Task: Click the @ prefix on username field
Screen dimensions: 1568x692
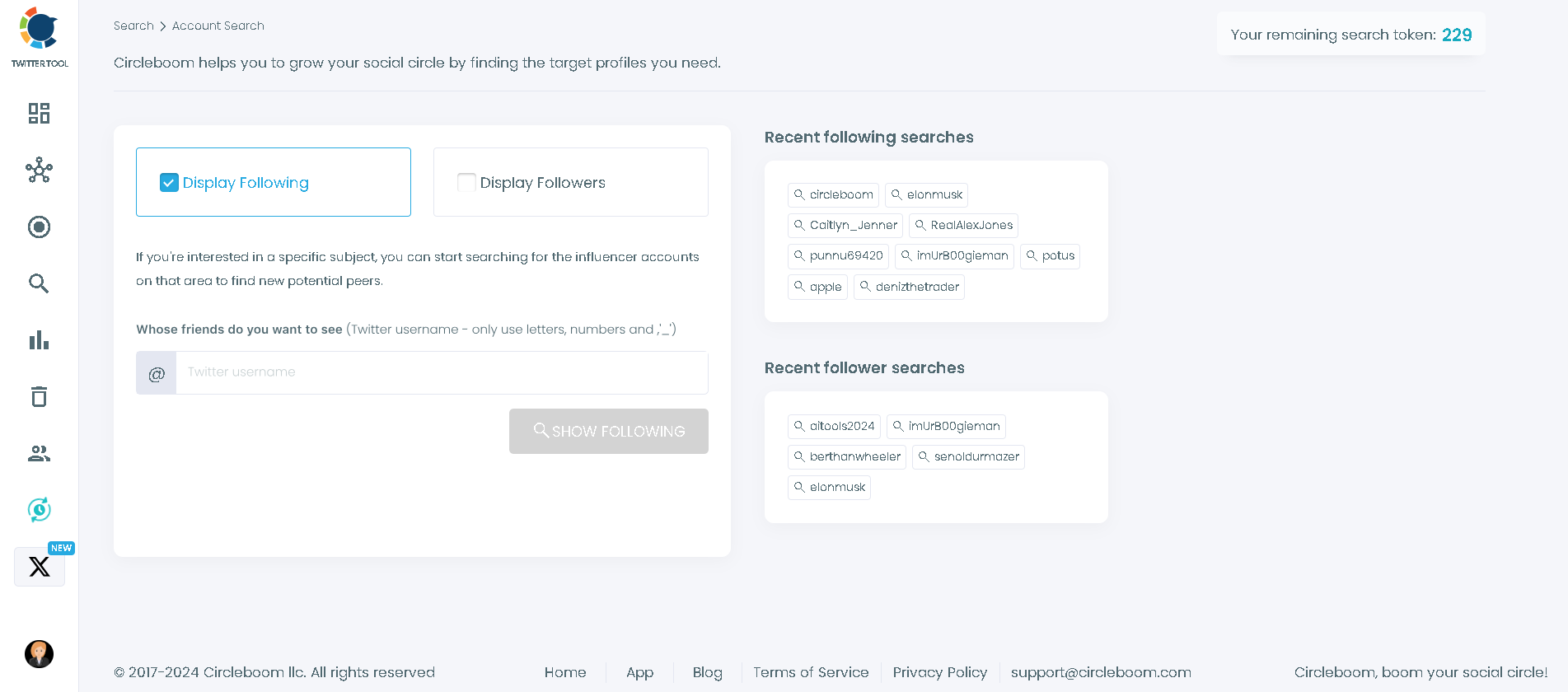Action: [x=157, y=373]
